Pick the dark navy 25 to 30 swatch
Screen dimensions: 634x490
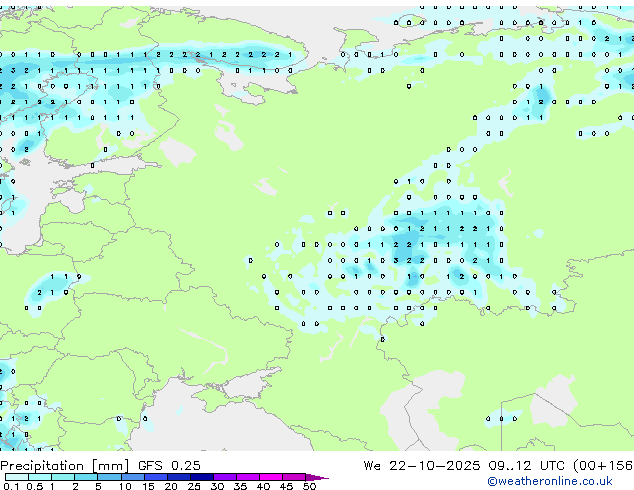click(202, 477)
